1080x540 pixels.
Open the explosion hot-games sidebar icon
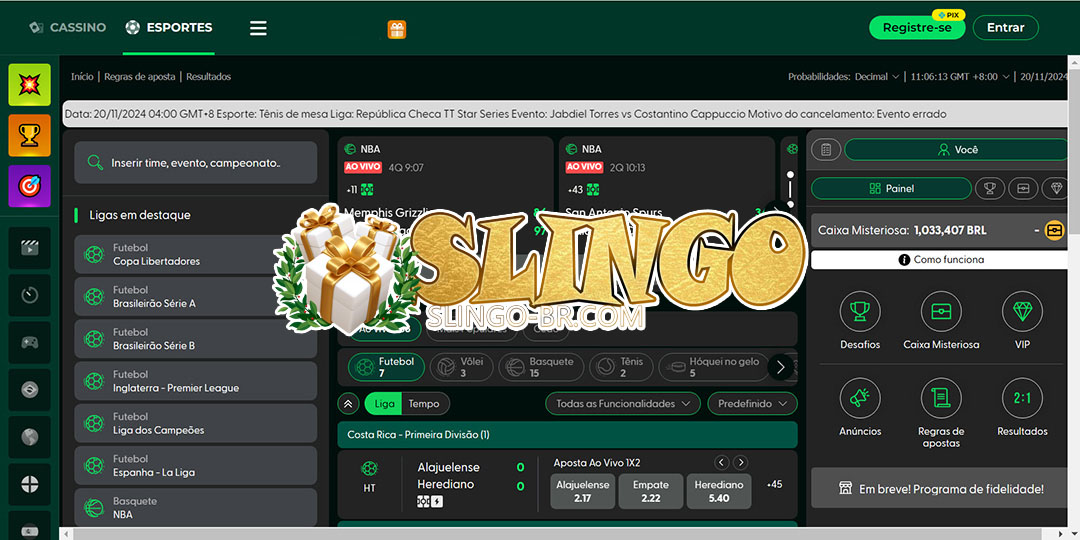30,85
